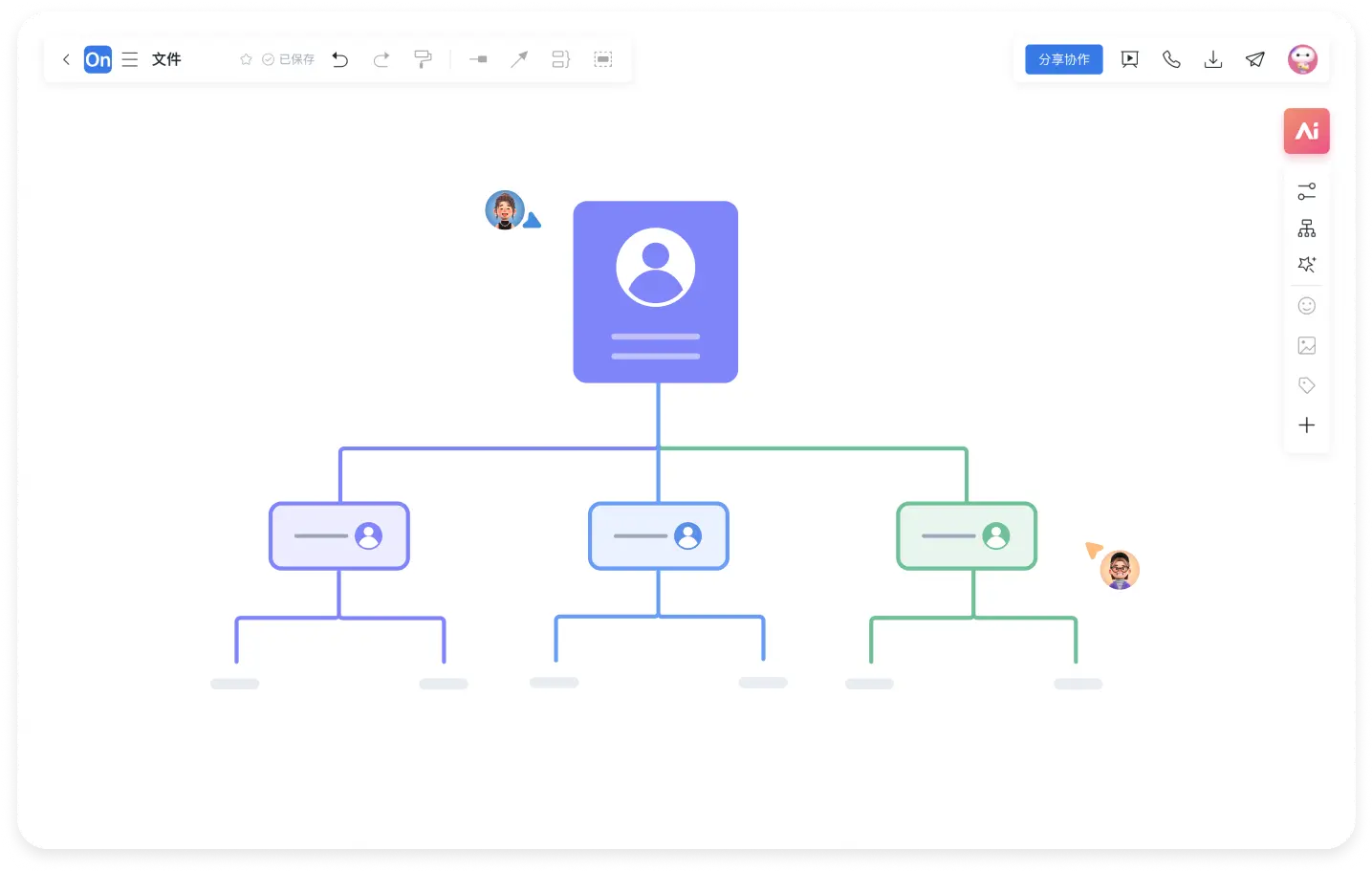
Task: Open the AI assistant button
Action: point(1306,131)
